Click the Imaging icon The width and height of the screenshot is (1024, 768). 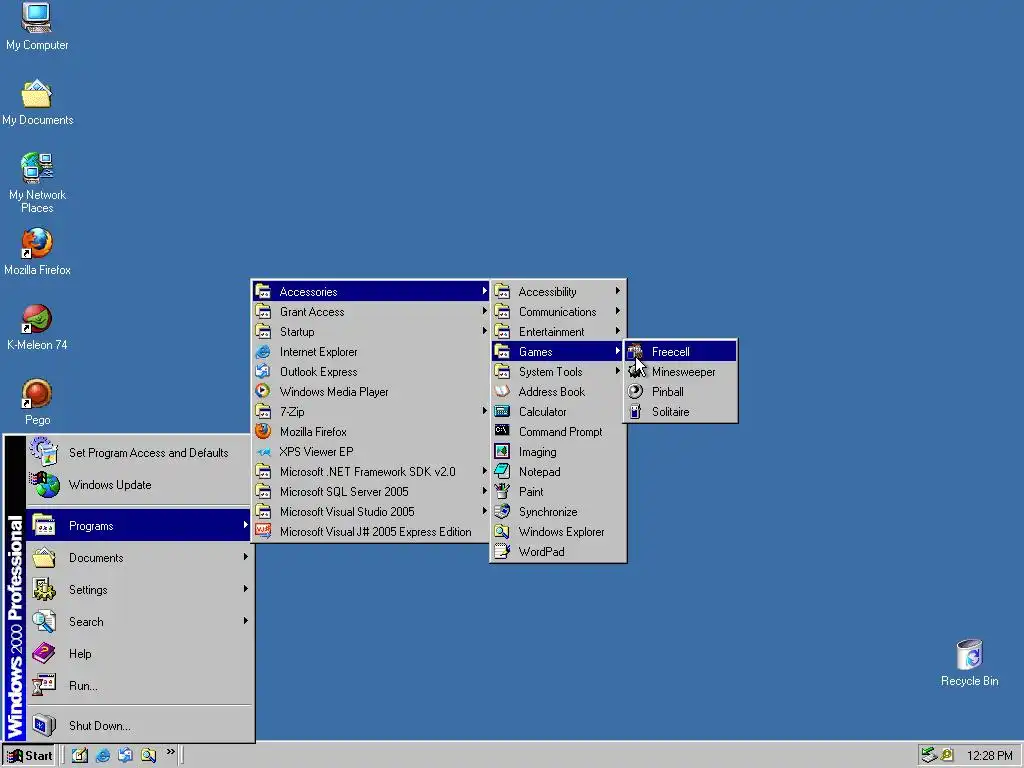point(502,451)
